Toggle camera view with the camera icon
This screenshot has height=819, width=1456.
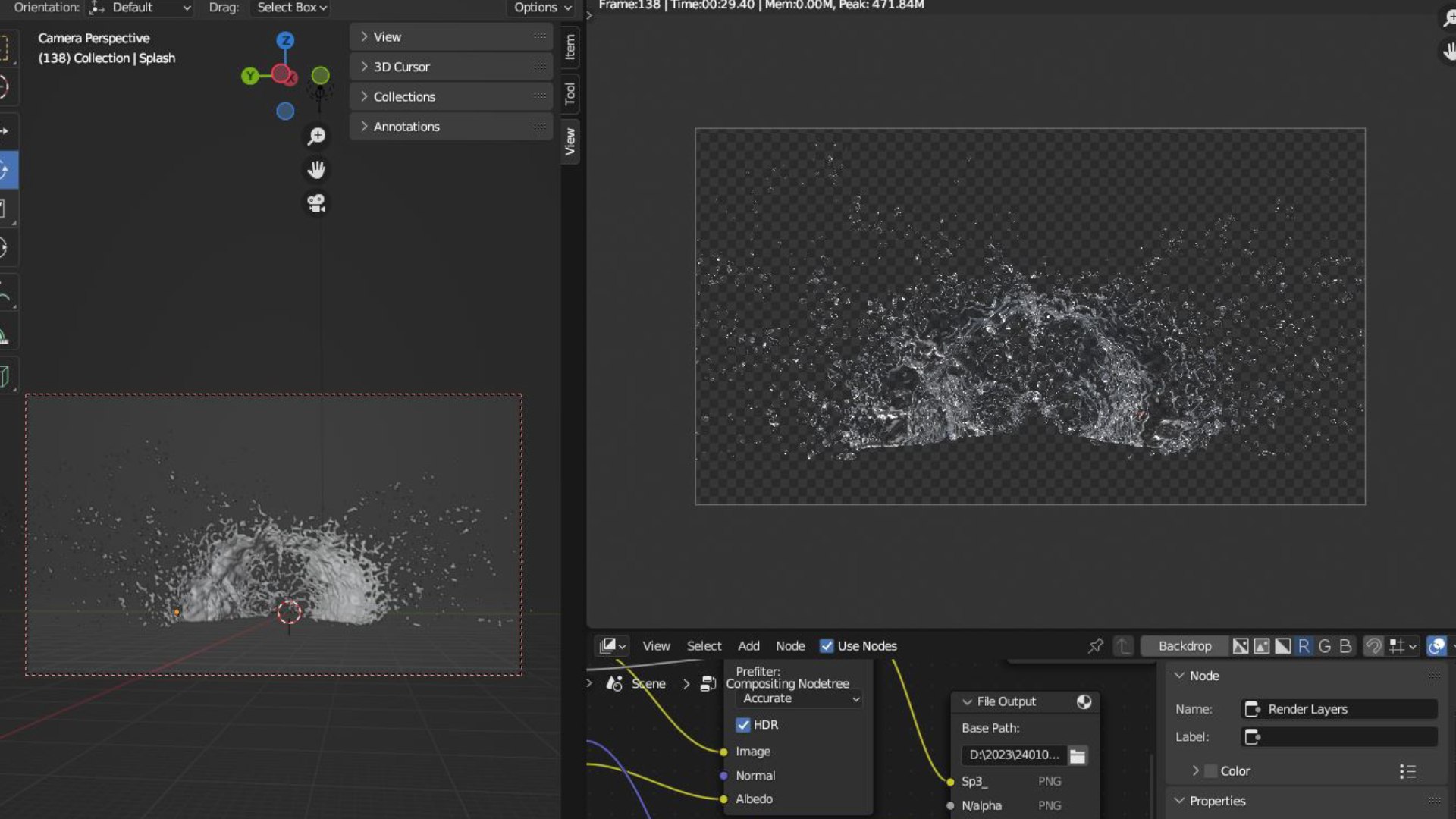(316, 202)
